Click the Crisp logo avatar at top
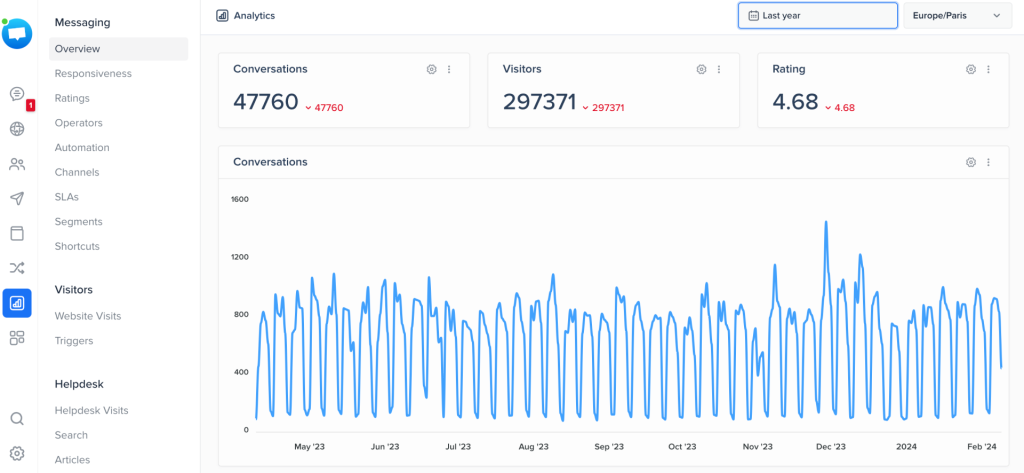 point(16,33)
